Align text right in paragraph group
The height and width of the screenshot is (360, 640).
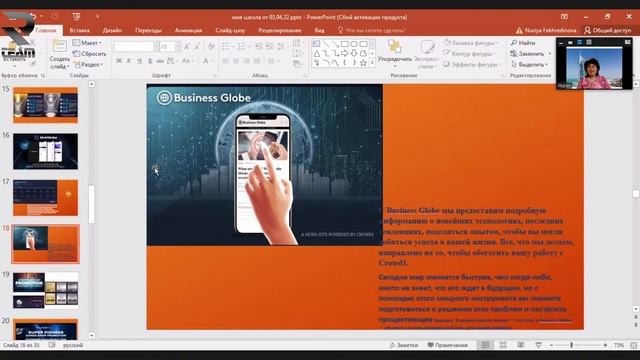pos(246,61)
